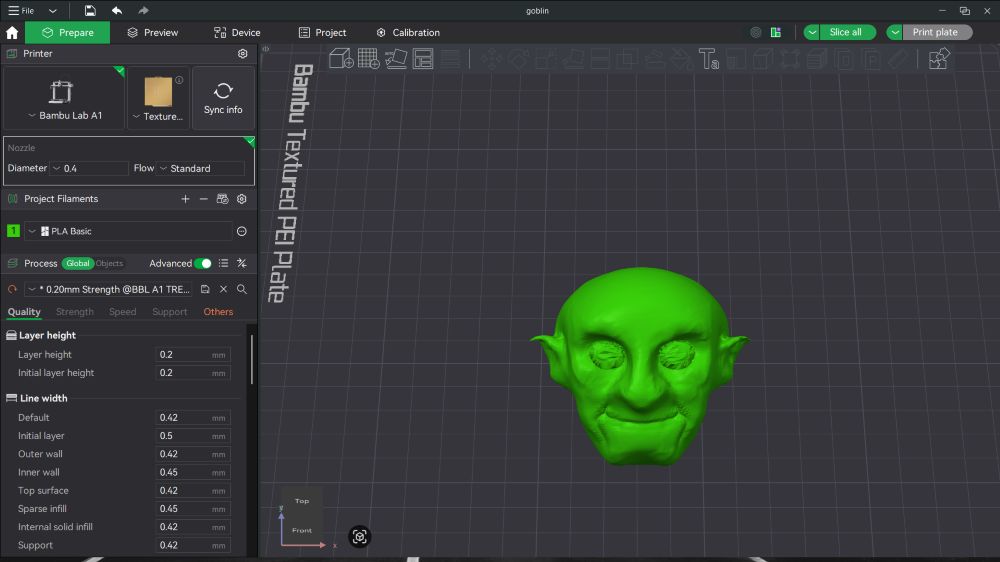This screenshot has width=1000, height=562.
Task: Click the Sparse infill width field
Action: [x=193, y=509]
